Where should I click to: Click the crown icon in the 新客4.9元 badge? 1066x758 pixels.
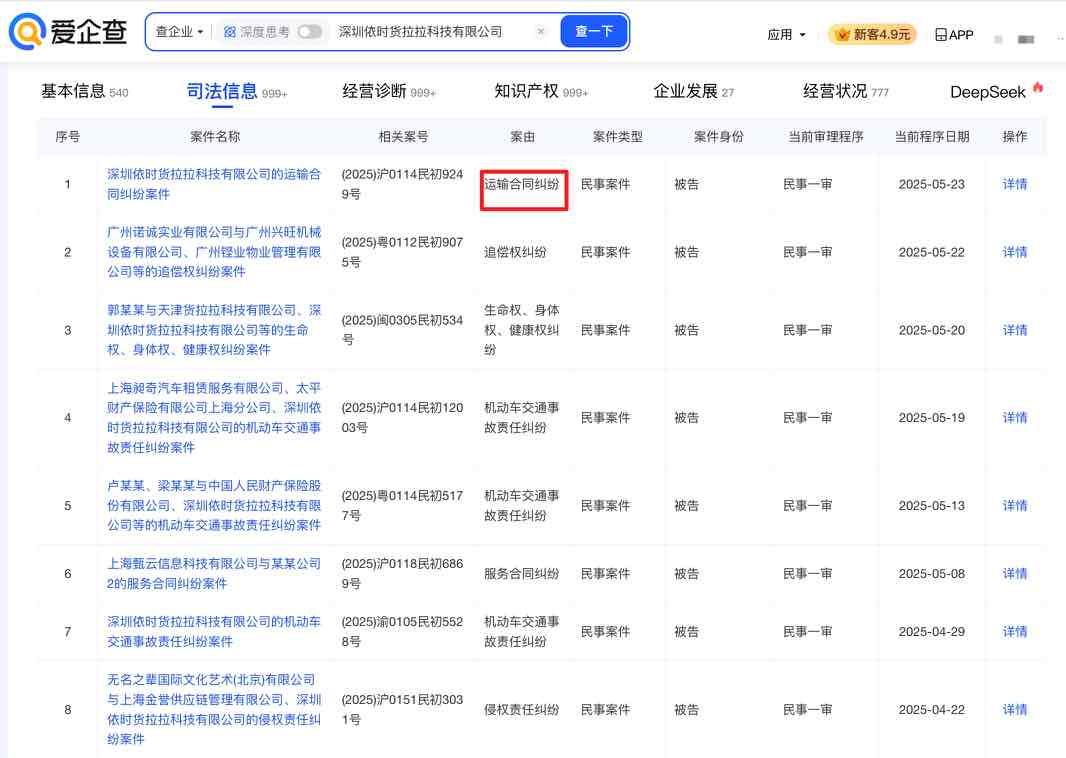pyautogui.click(x=843, y=35)
